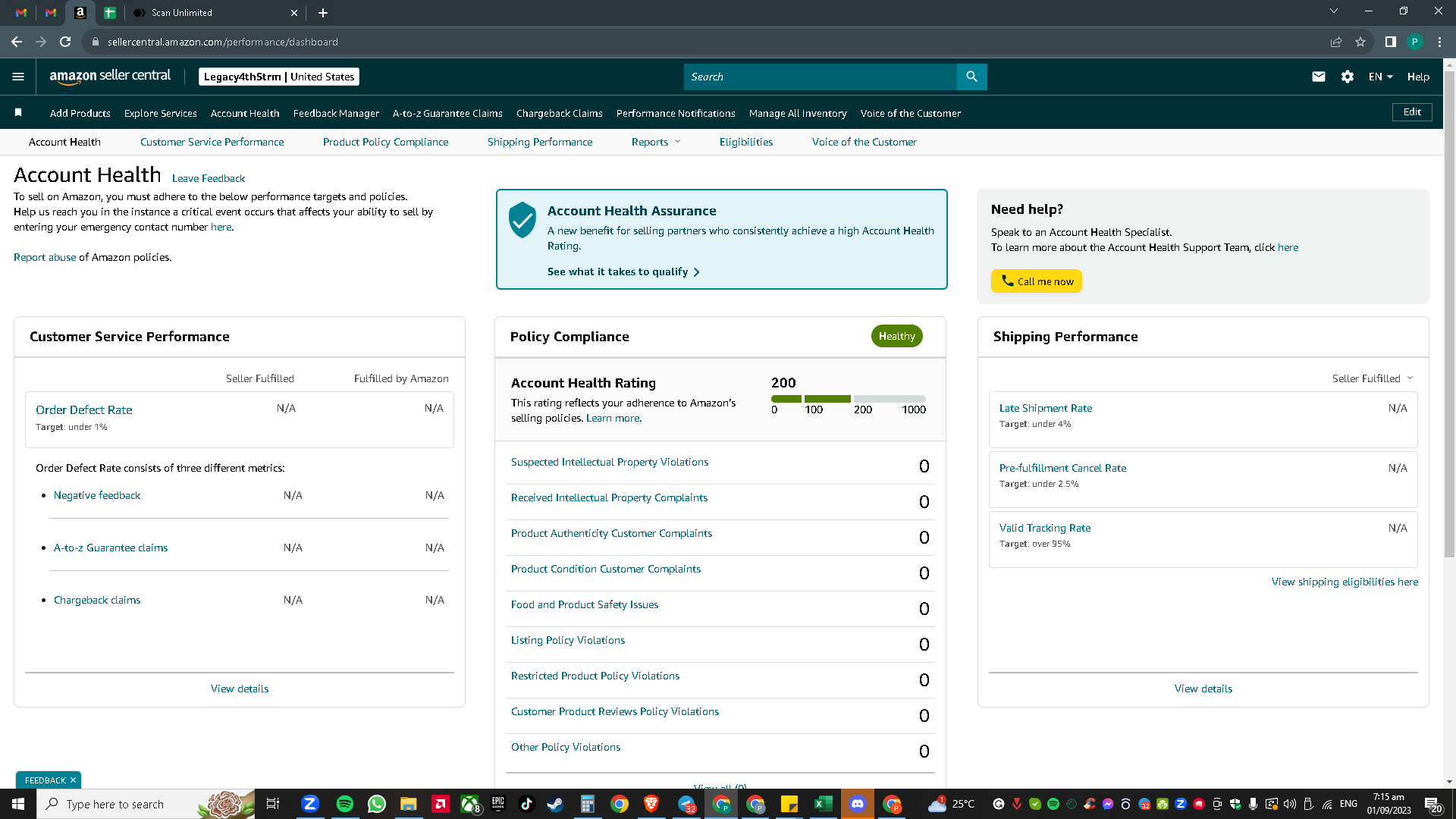The height and width of the screenshot is (819, 1456).
Task: Open the browser side panel icon
Action: point(1390,42)
